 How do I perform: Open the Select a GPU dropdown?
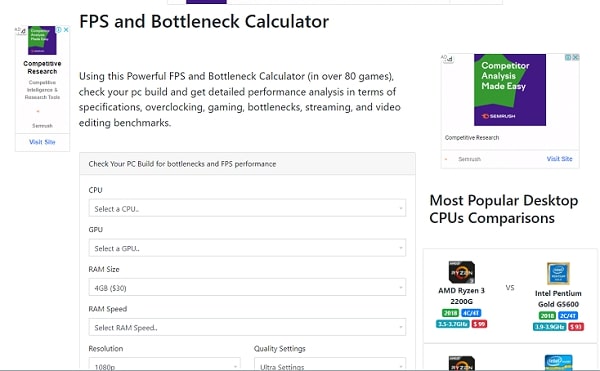click(247, 248)
